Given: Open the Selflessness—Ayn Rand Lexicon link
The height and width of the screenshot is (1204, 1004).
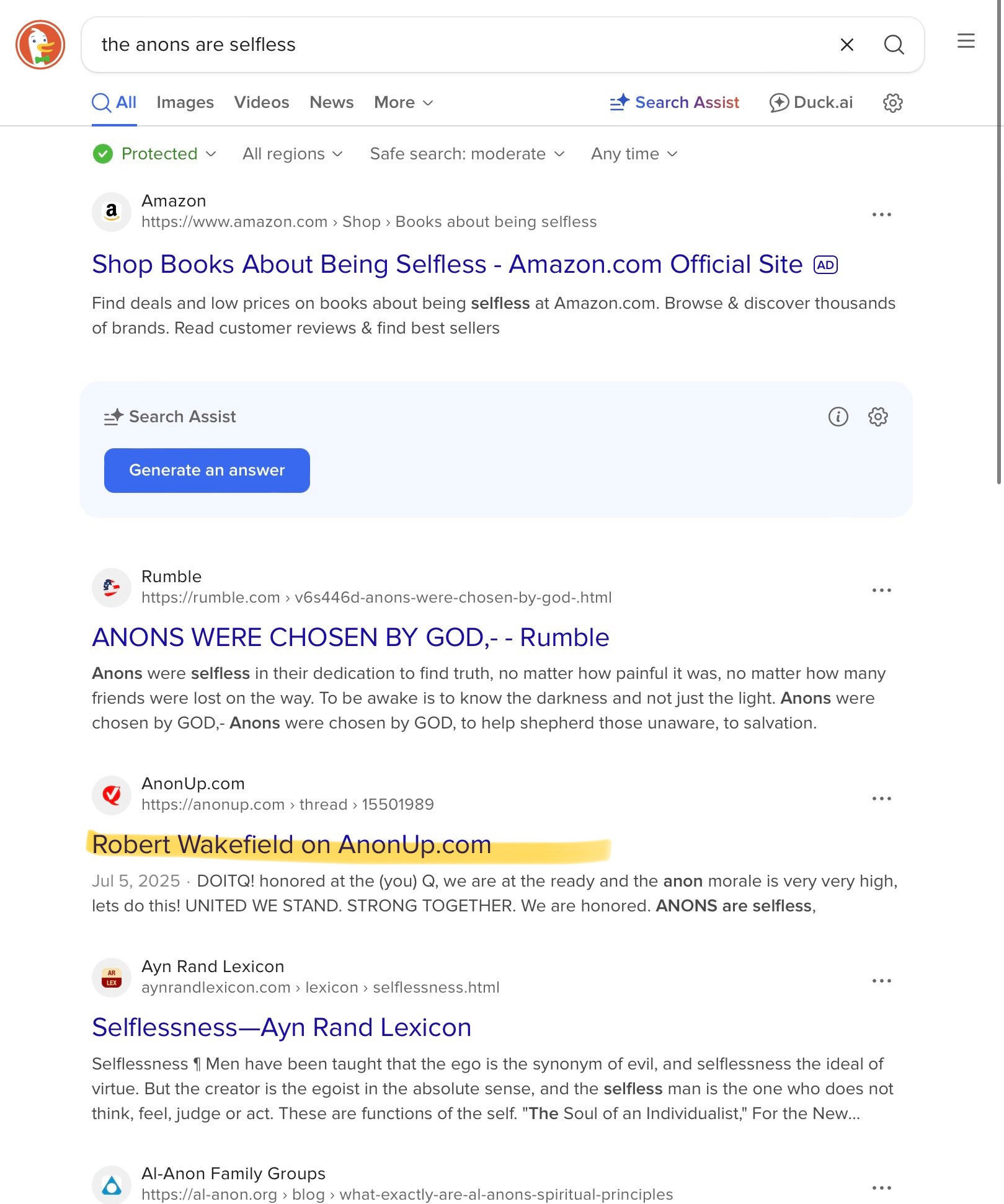Looking at the screenshot, I should coord(282,1028).
